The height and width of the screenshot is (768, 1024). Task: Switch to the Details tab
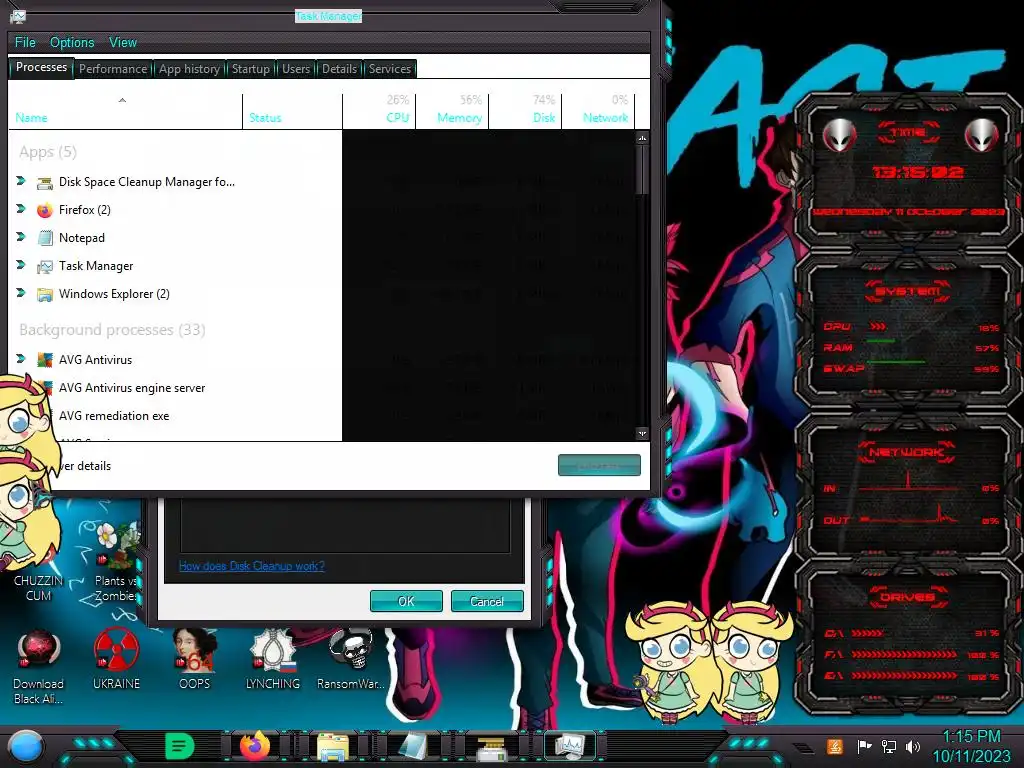tap(340, 69)
